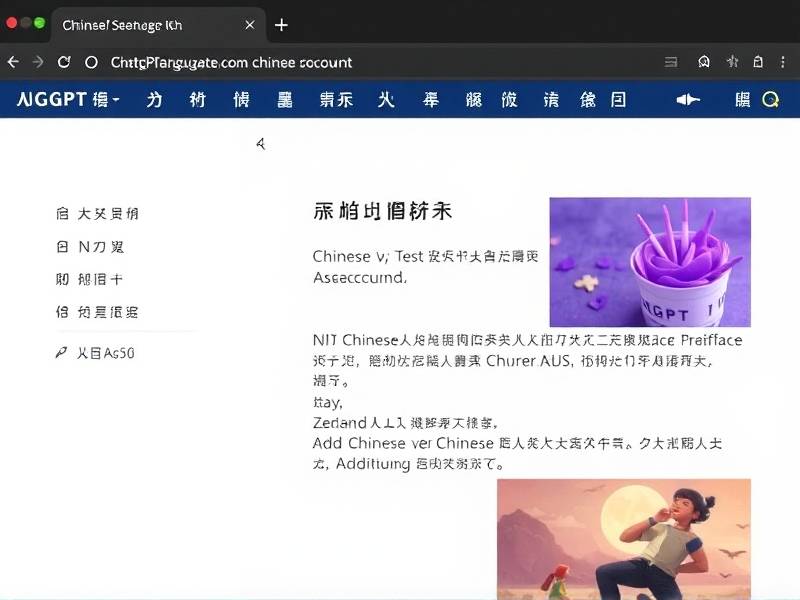Expand the NGGPT dropdown in the navbar
800x600 pixels.
point(68,99)
